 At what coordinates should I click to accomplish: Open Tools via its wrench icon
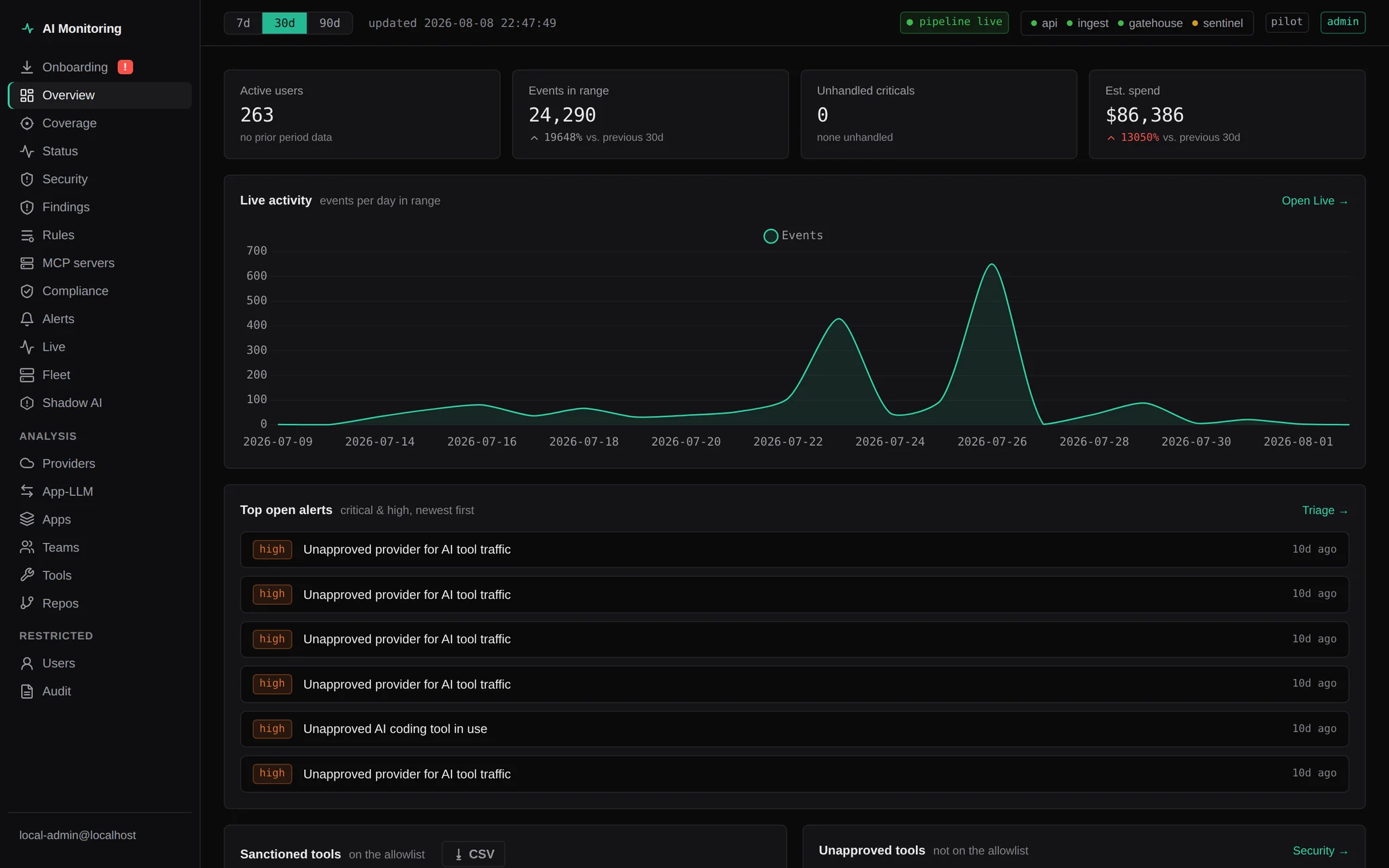click(27, 575)
